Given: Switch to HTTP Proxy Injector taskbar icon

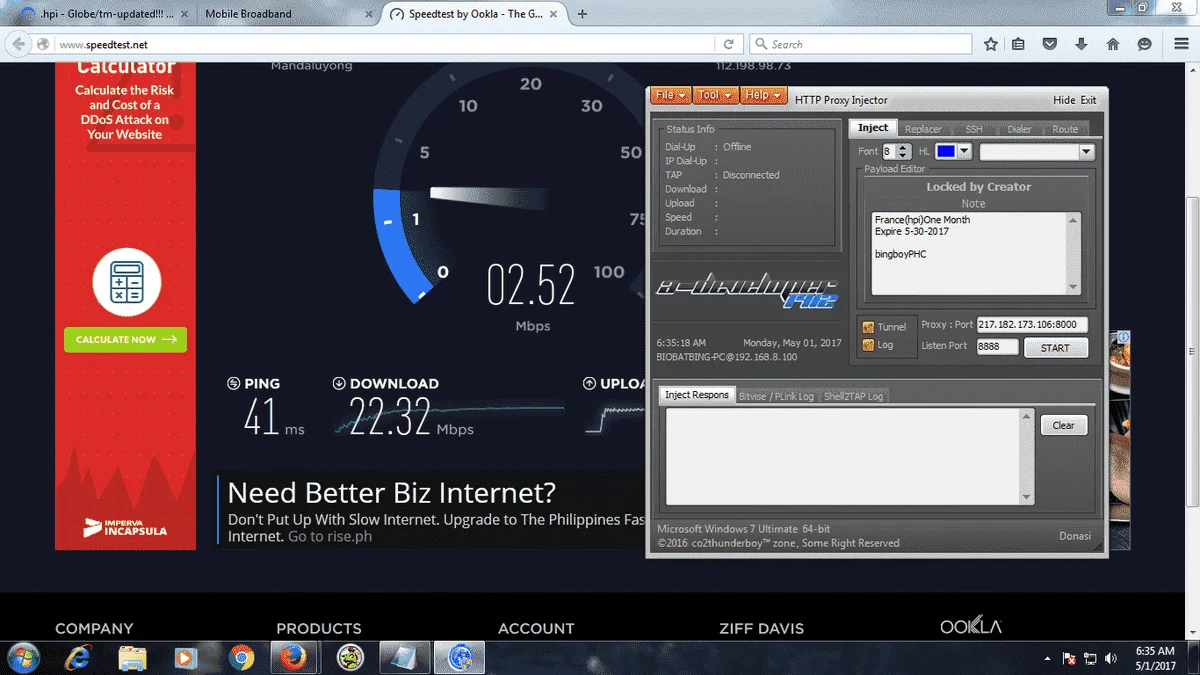Looking at the screenshot, I should [460, 658].
